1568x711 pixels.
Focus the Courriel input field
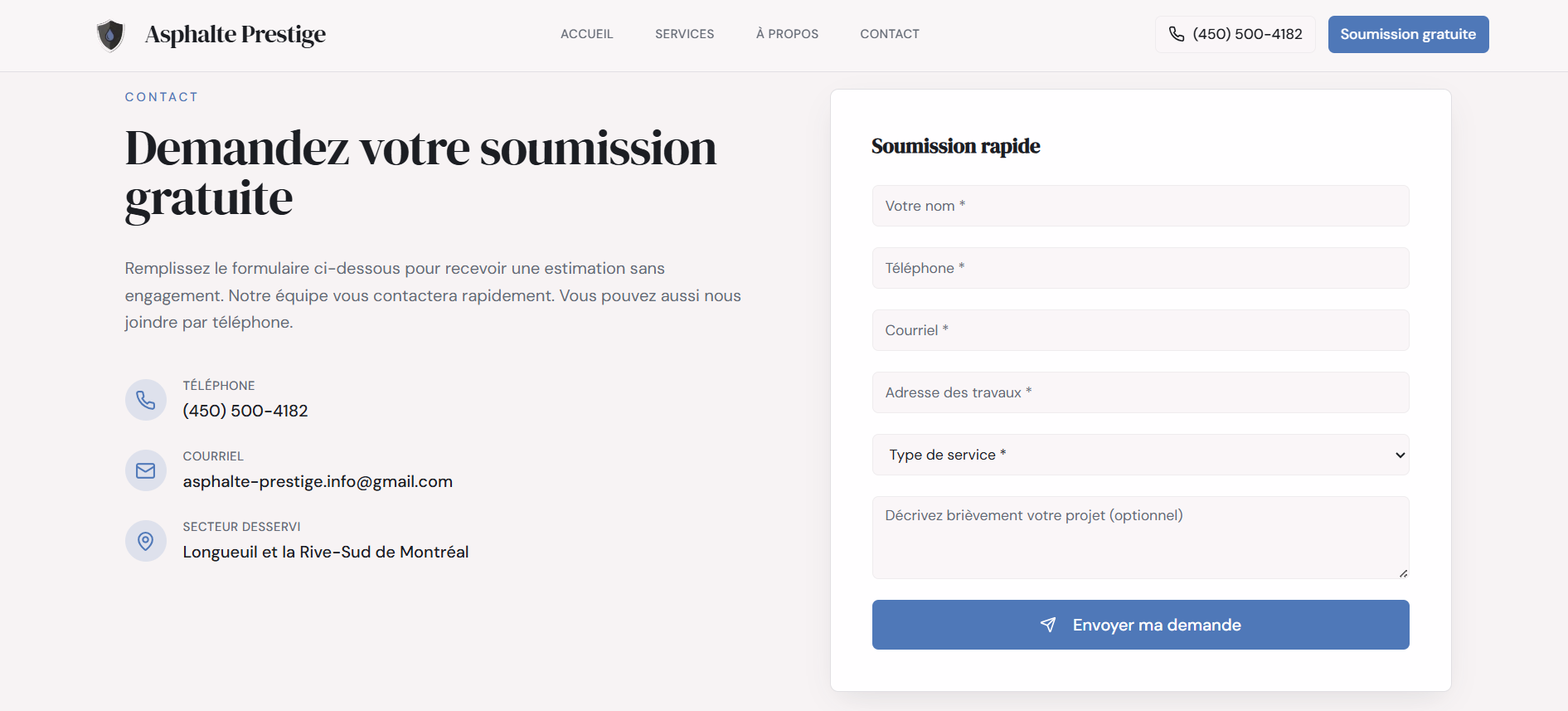1140,330
